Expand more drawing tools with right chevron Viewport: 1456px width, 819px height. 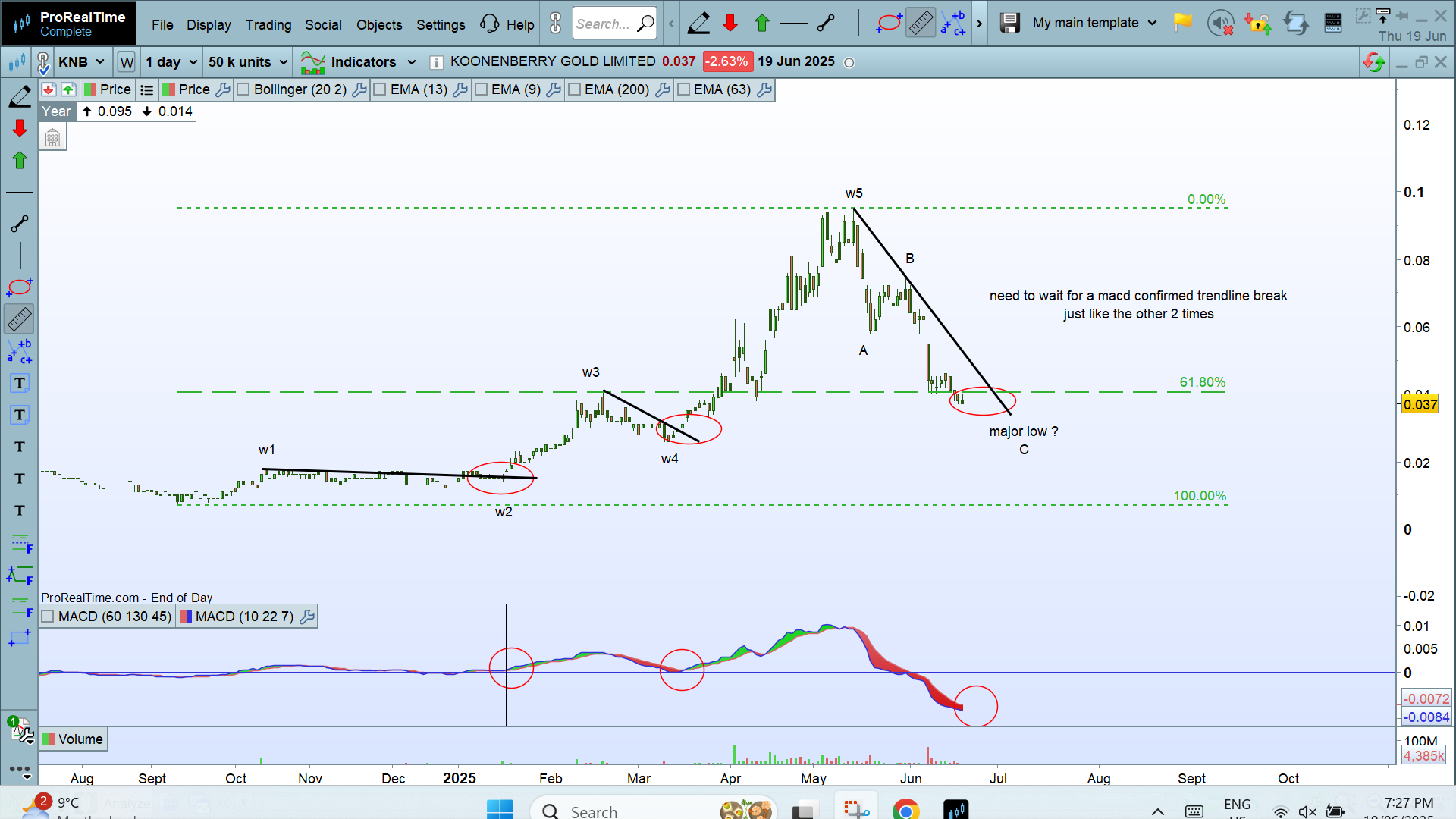pyautogui.click(x=980, y=24)
